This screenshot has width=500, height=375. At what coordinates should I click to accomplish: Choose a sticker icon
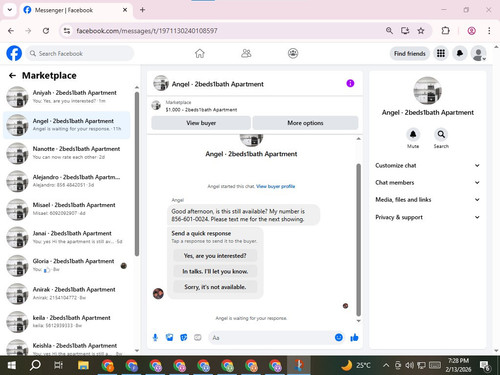click(184, 338)
